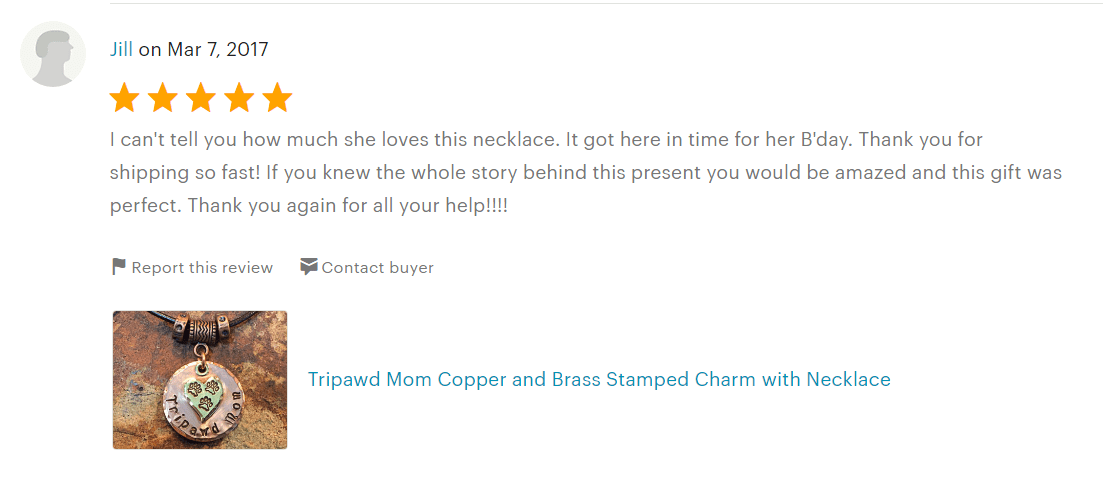Select the third orange rating star
The image size is (1103, 477).
200,98
